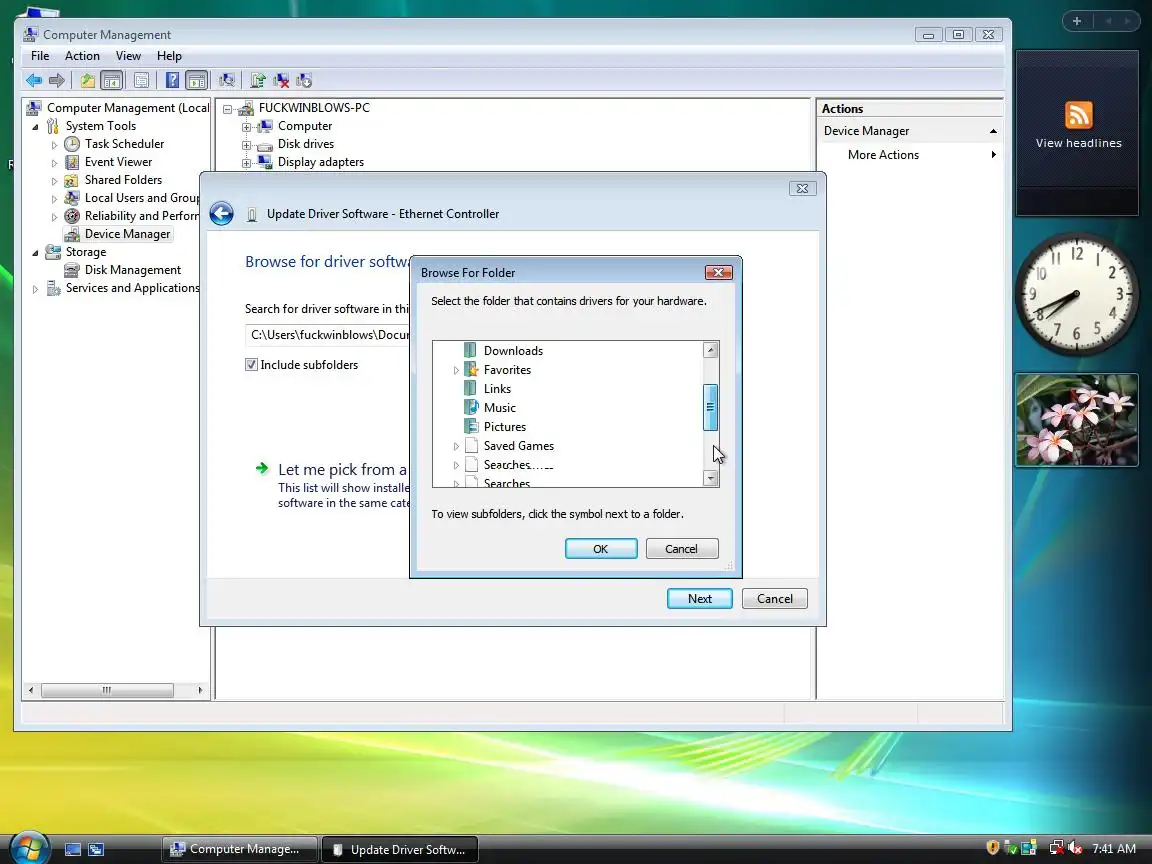Click Cancel in Update Driver Software wizard
Viewport: 1152px width, 864px height.
coord(774,599)
